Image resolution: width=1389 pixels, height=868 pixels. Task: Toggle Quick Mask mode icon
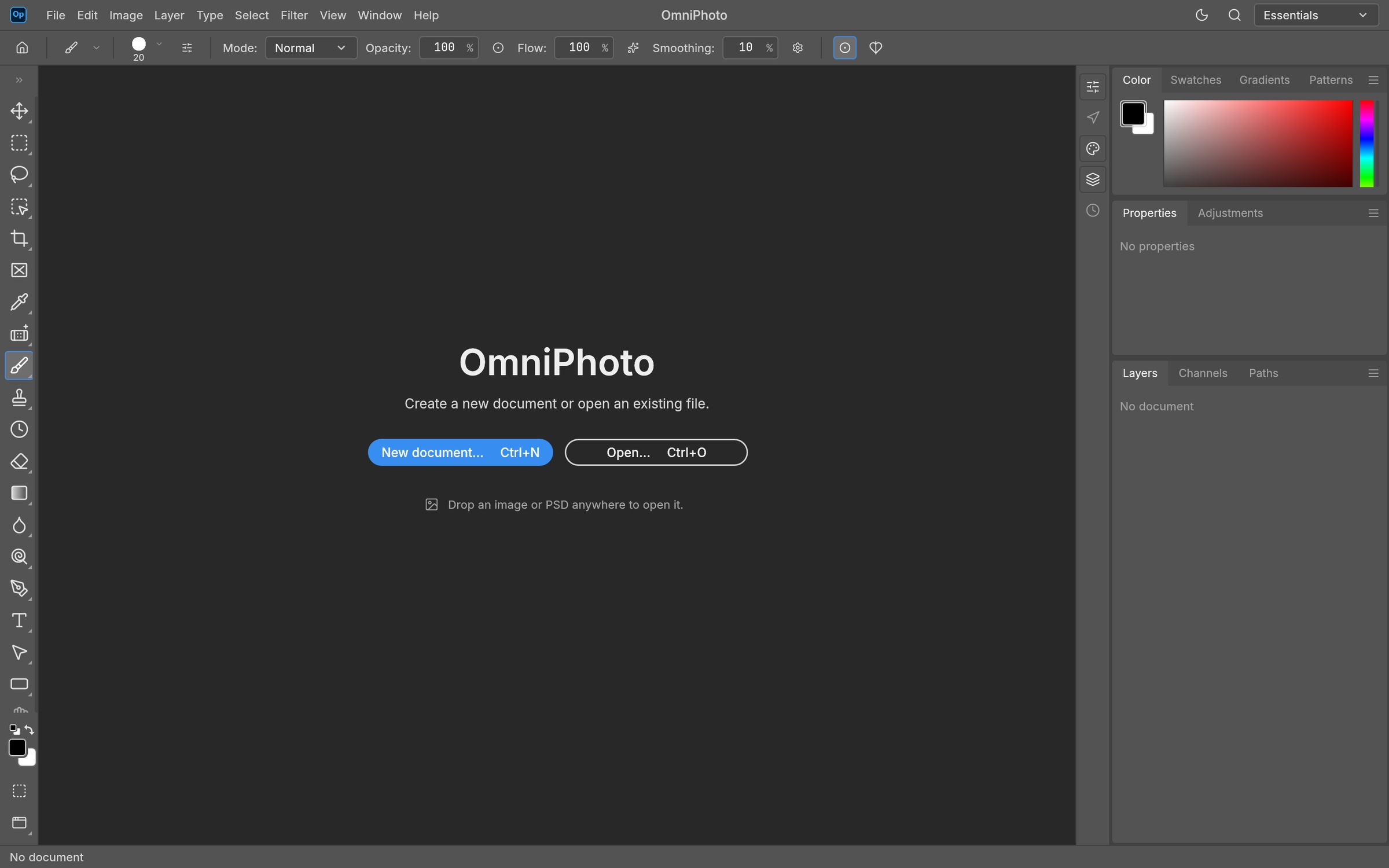(x=19, y=791)
